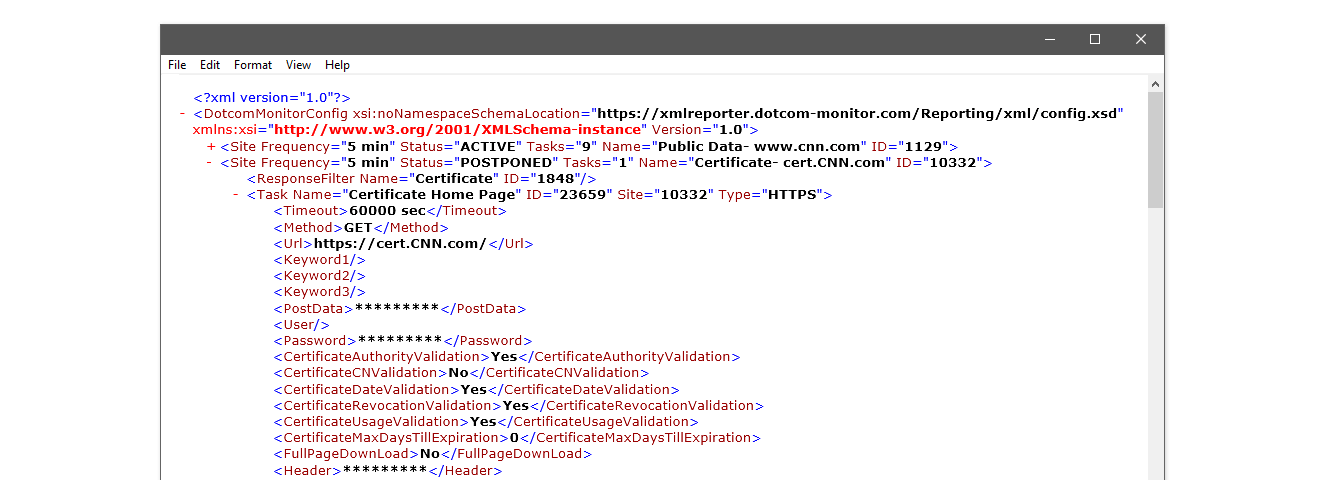This screenshot has width=1328, height=480.
Task: Click the Keyword2 element
Action: (319, 276)
